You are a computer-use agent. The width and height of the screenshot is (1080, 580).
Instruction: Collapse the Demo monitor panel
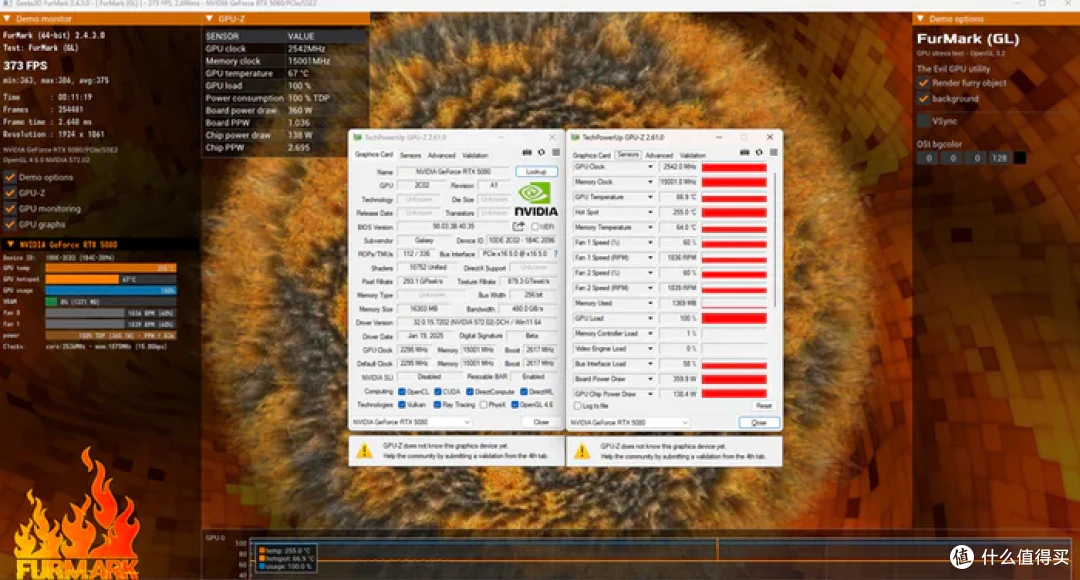click(x=7, y=19)
